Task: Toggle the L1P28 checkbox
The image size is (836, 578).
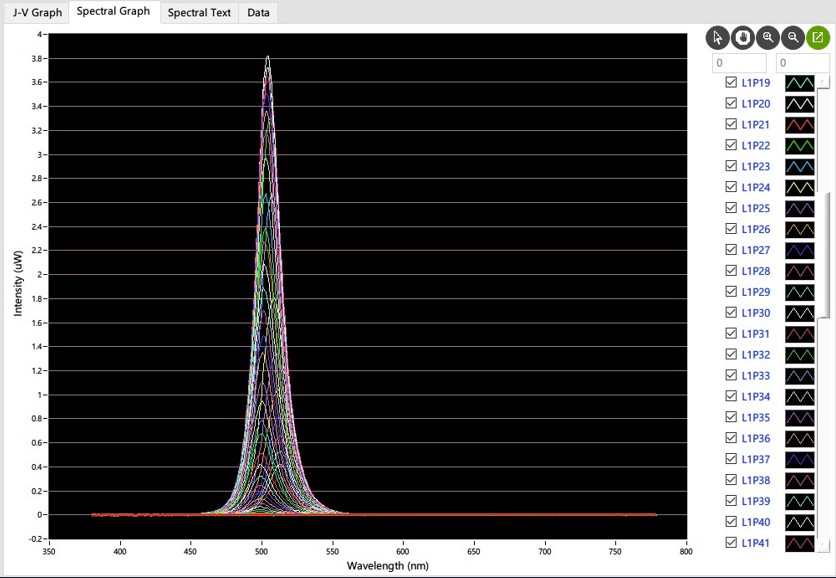Action: point(731,271)
